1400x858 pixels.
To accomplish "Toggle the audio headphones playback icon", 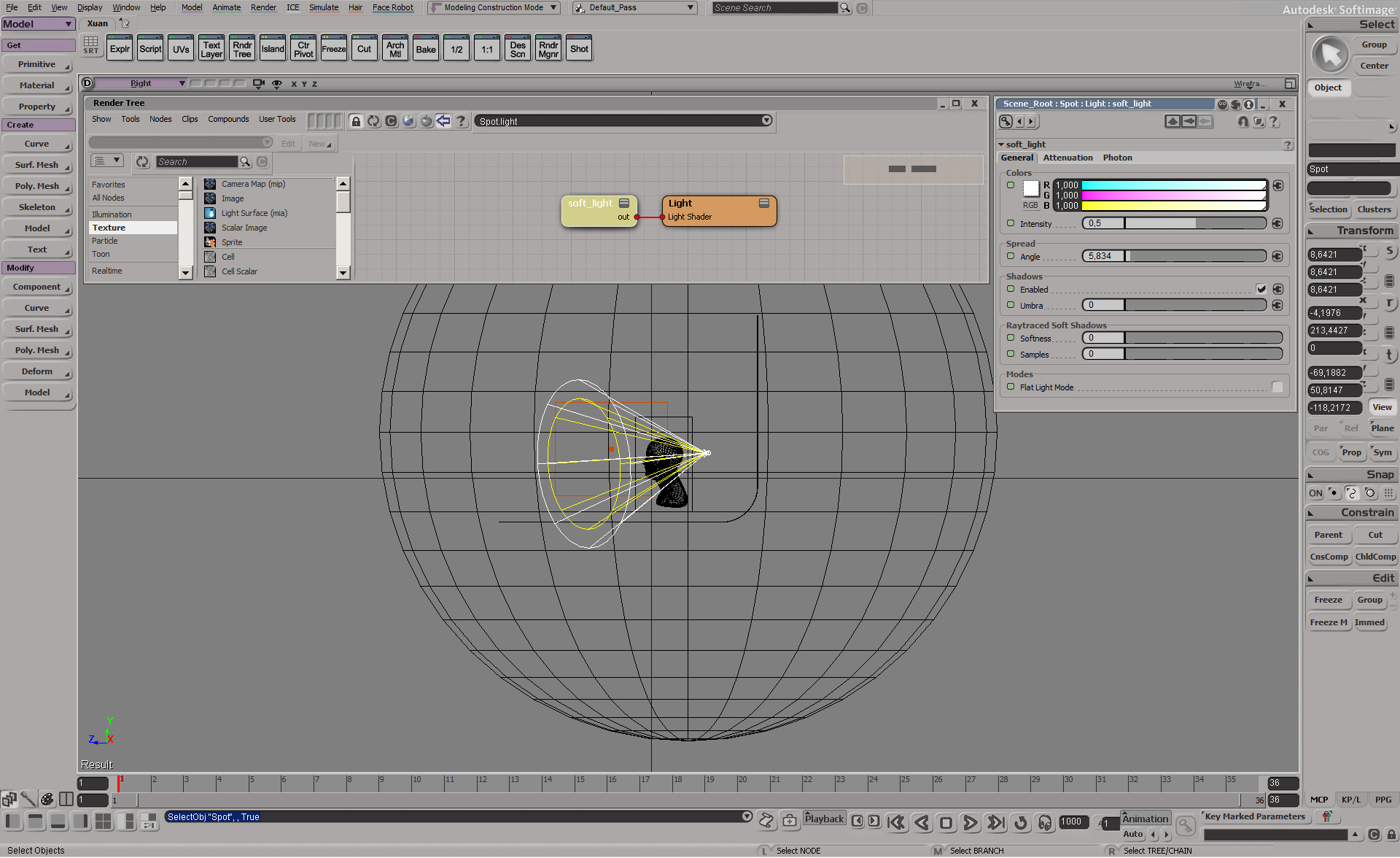I will (x=1045, y=823).
